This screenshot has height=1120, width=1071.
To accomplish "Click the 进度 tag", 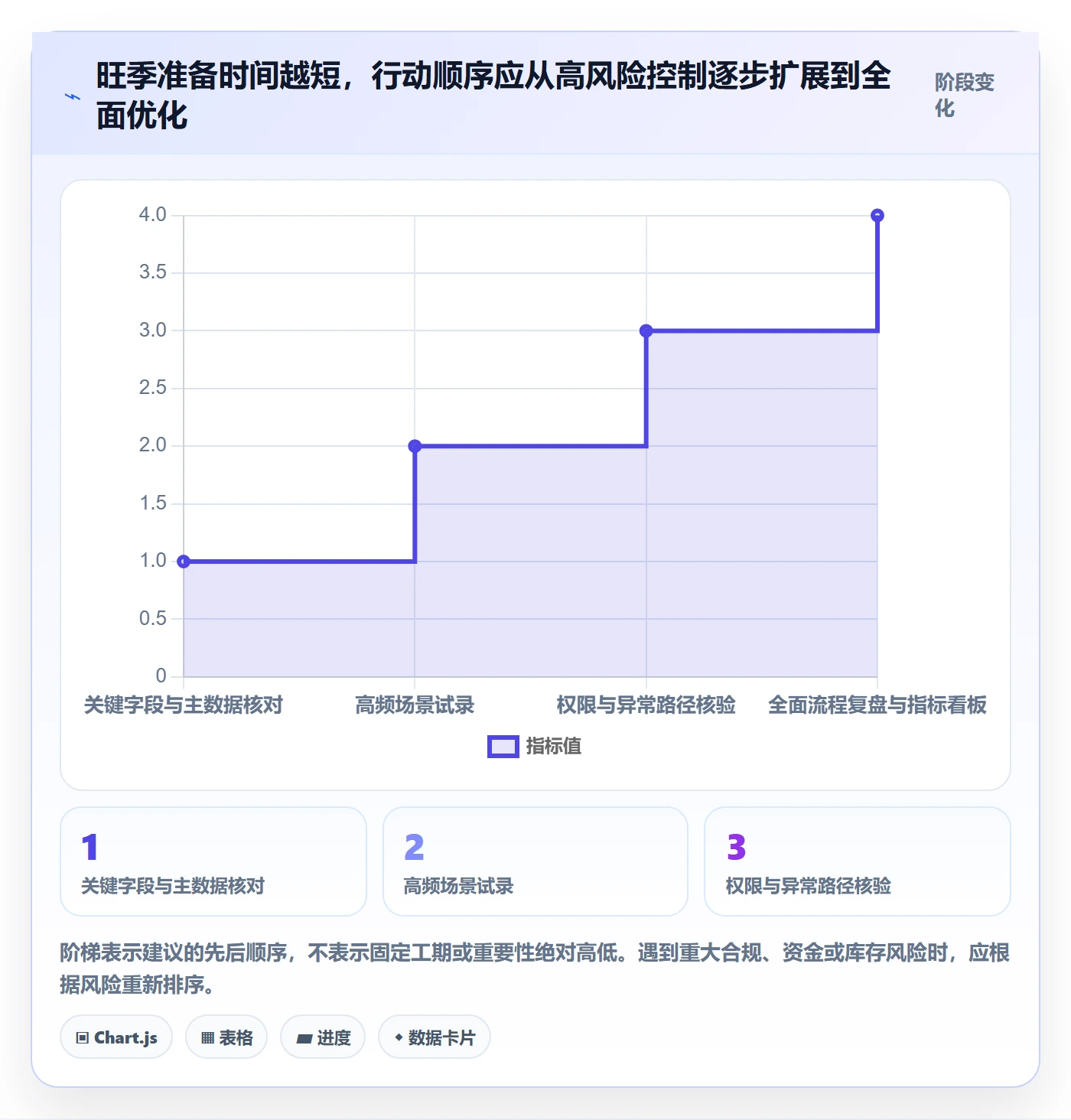I will point(323,1037).
